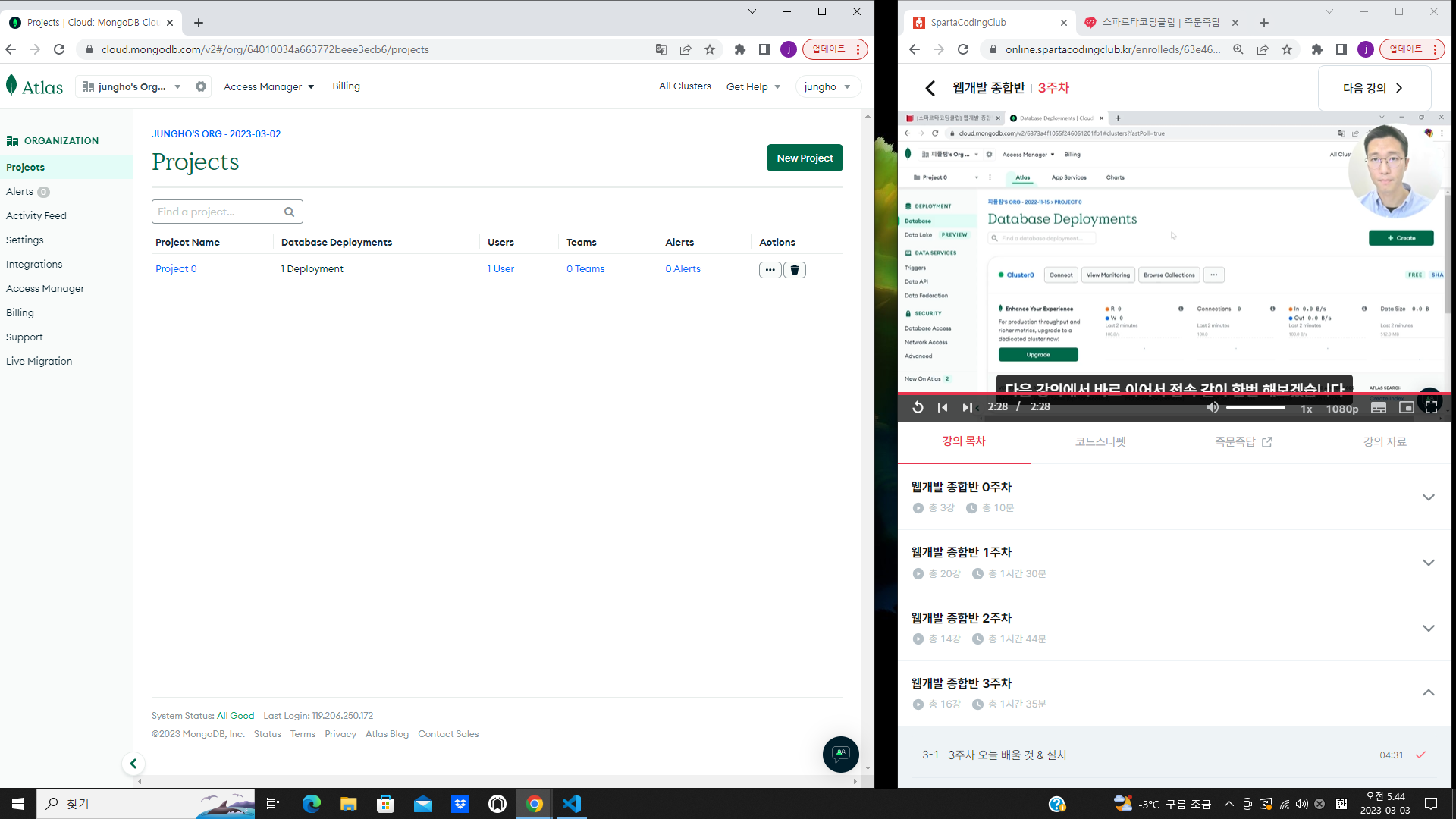Click the search icon in Find a project

(289, 212)
